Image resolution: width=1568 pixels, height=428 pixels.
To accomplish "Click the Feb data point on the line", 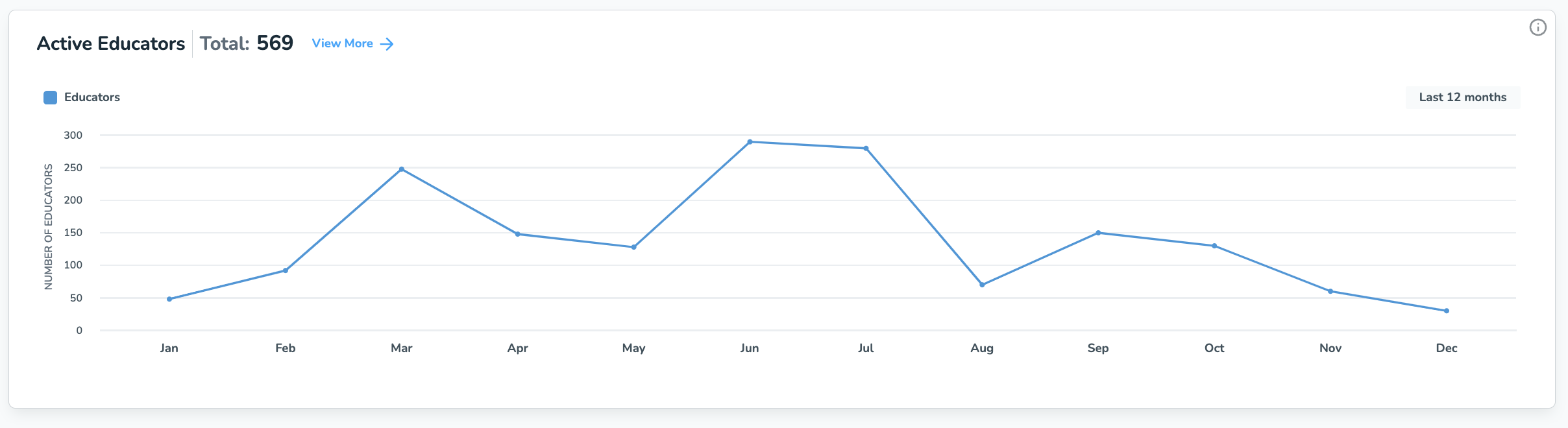I will click(x=286, y=270).
